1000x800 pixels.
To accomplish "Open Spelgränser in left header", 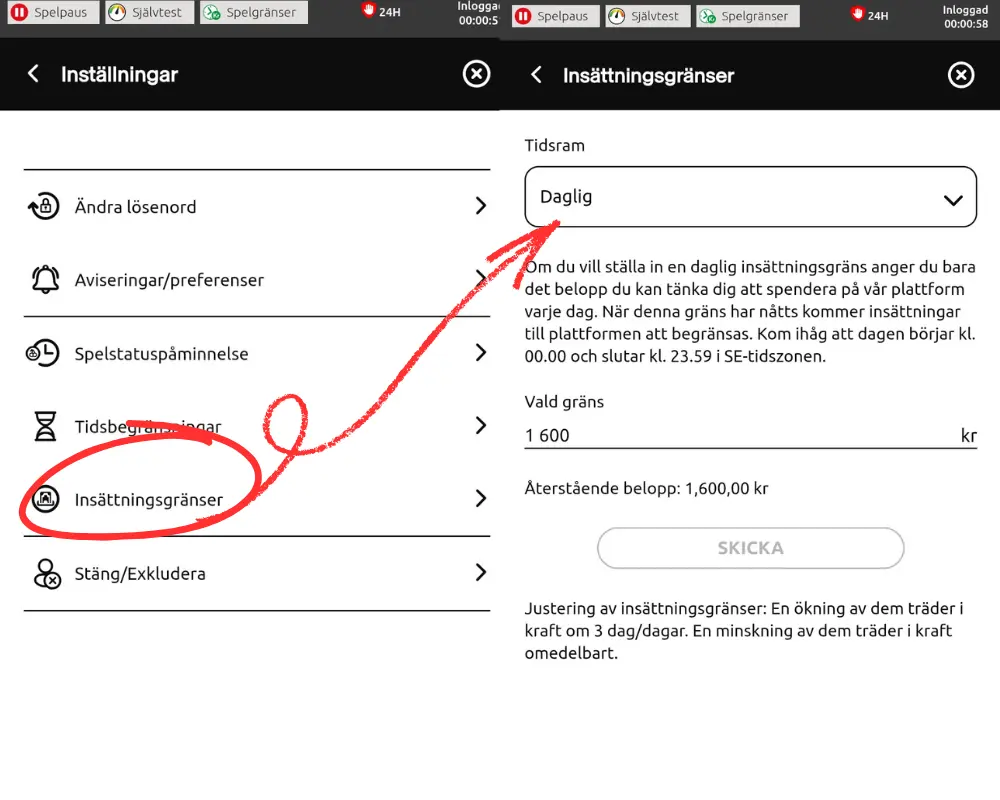I will [x=253, y=11].
